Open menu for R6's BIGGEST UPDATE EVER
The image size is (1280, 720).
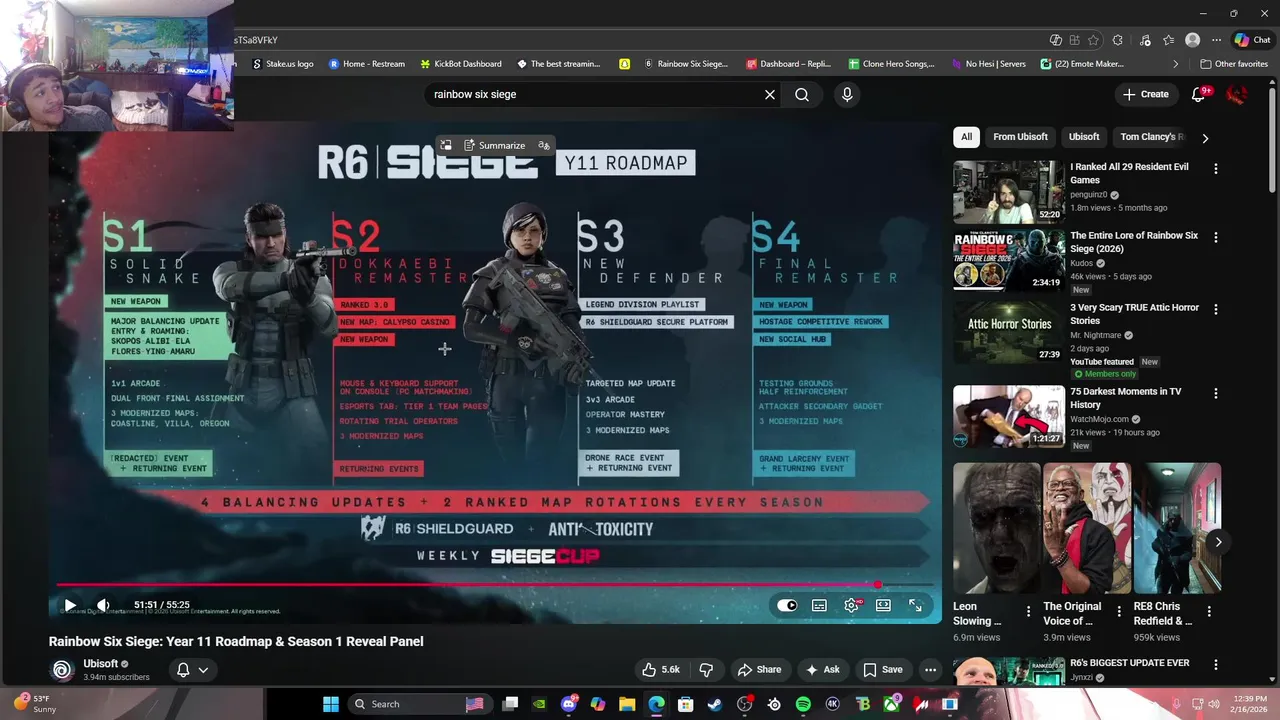click(x=1216, y=665)
